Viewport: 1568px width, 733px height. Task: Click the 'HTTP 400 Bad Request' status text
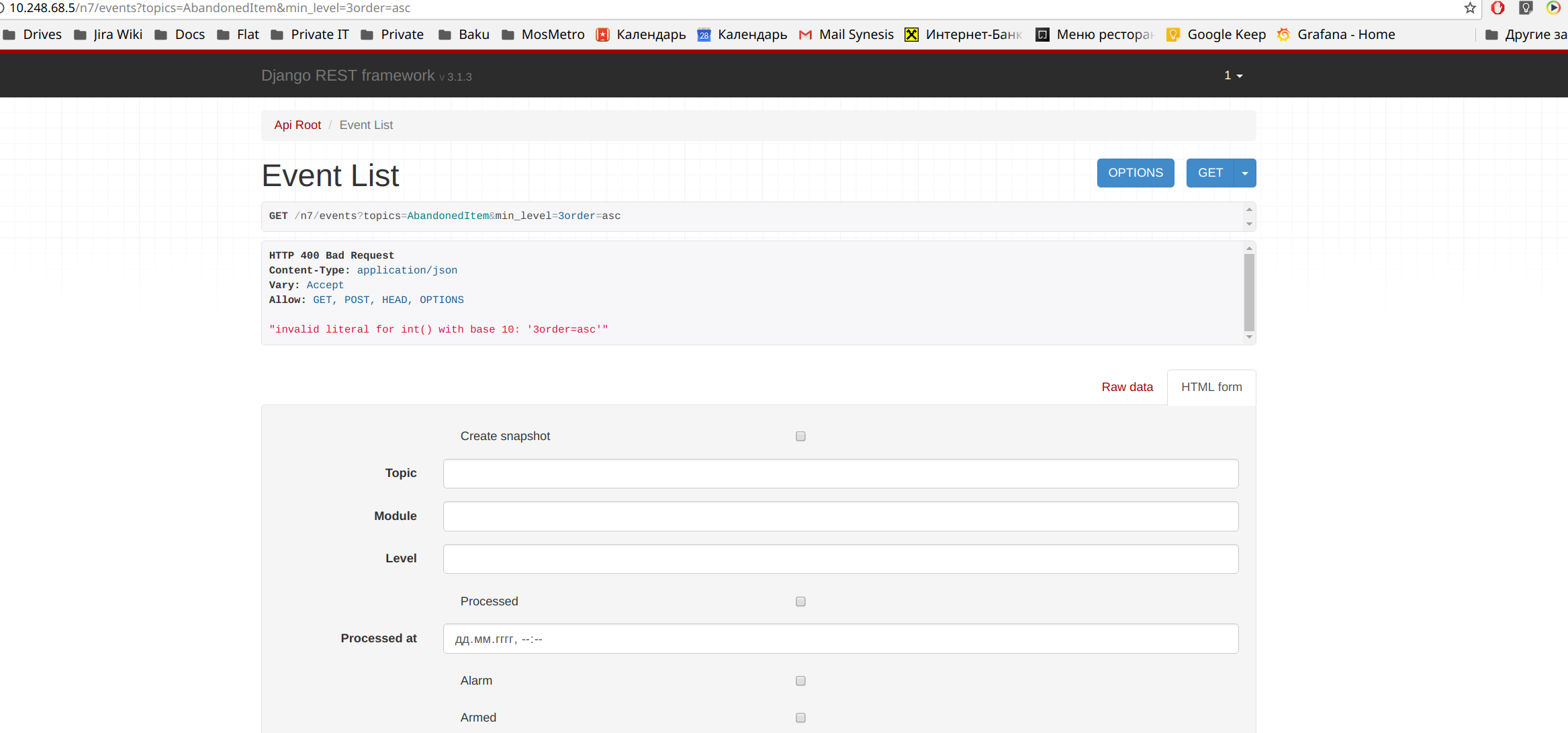point(332,255)
